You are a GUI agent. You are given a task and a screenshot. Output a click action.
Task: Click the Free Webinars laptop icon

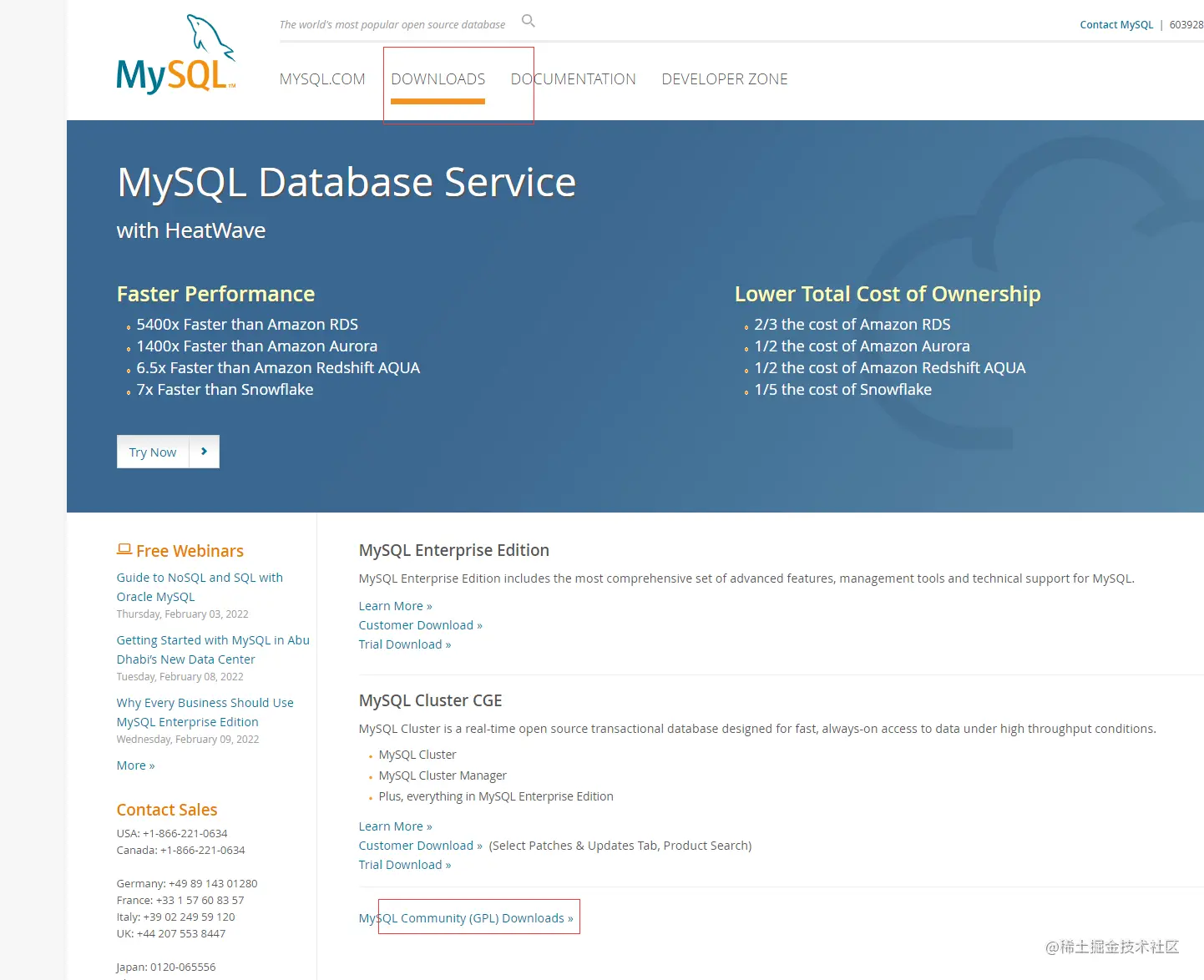point(124,549)
